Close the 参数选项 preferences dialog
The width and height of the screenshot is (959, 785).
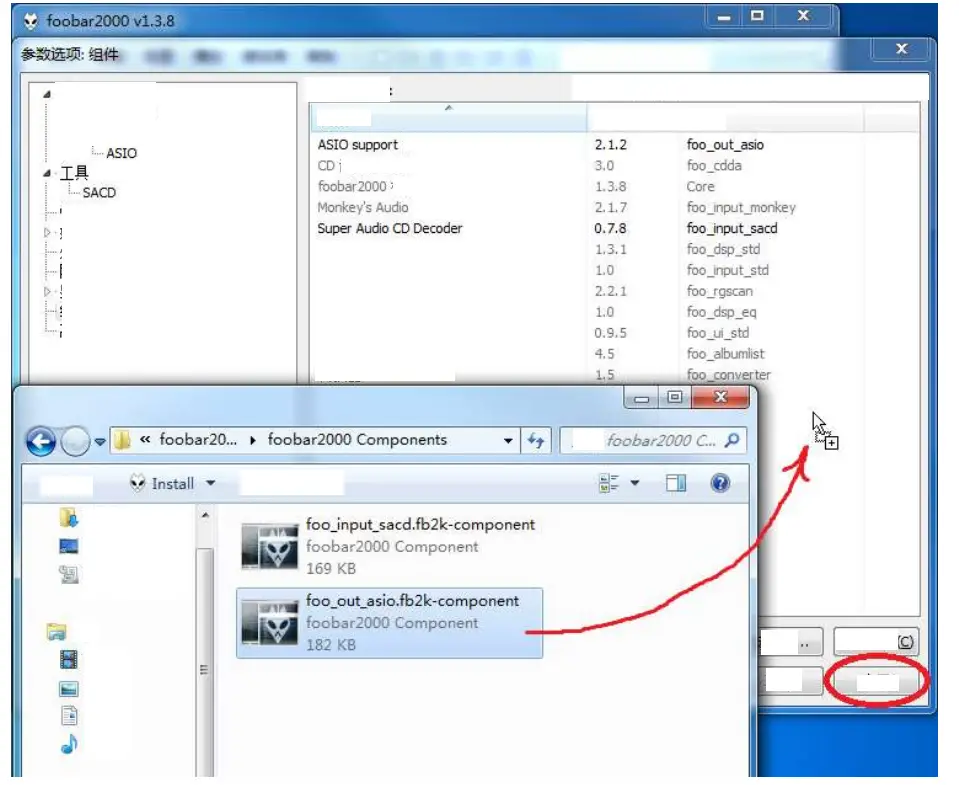click(x=901, y=49)
